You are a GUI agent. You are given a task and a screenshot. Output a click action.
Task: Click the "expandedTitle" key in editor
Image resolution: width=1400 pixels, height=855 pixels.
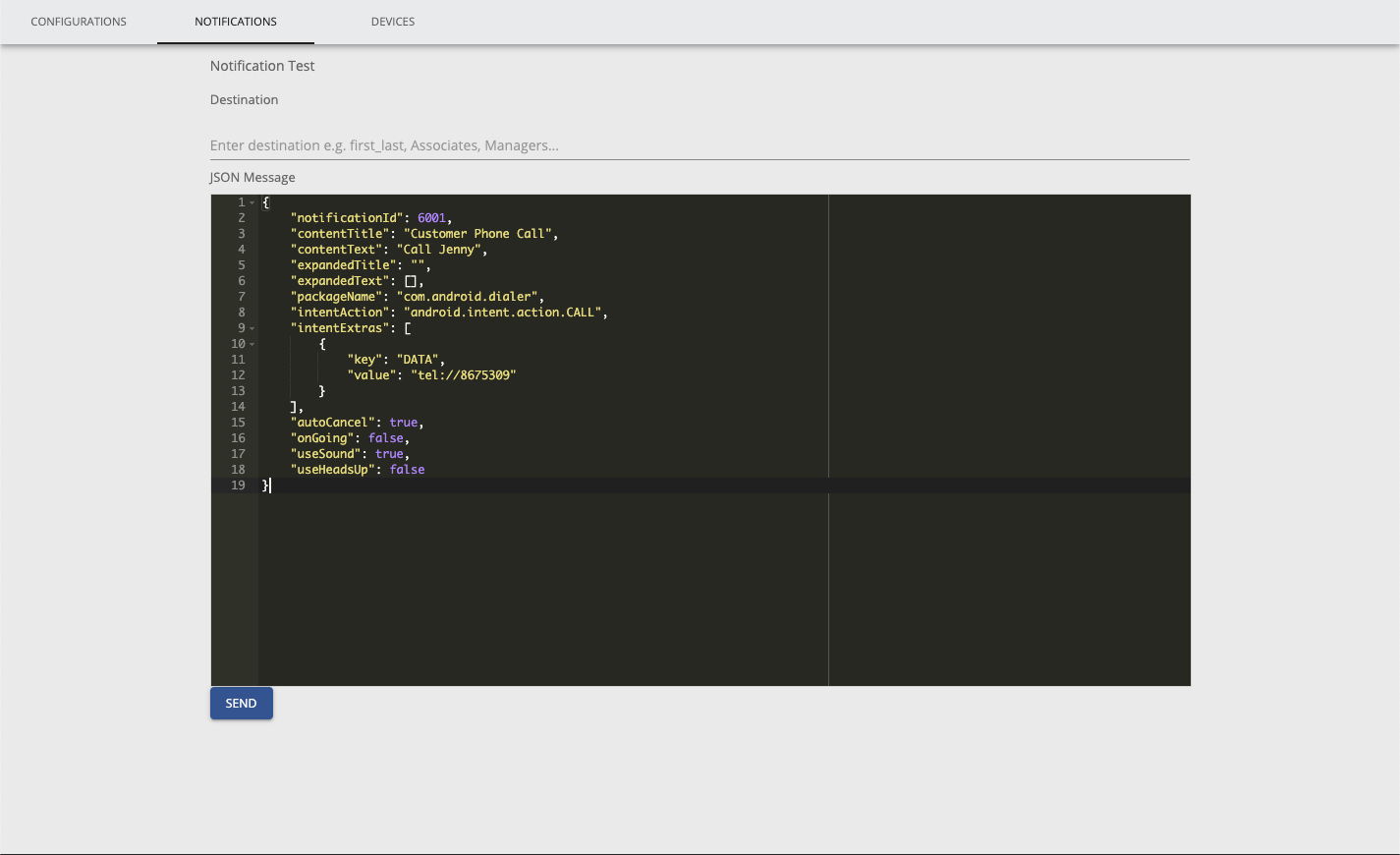coord(344,265)
